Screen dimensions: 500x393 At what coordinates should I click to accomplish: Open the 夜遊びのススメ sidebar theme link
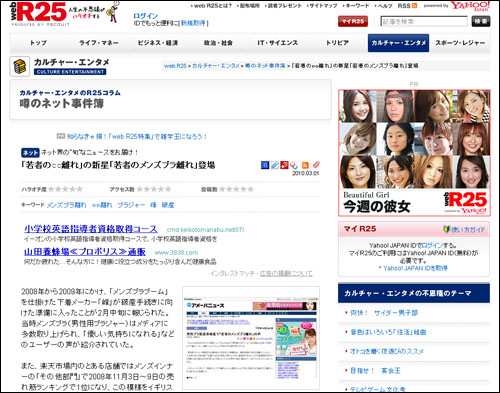click(387, 351)
